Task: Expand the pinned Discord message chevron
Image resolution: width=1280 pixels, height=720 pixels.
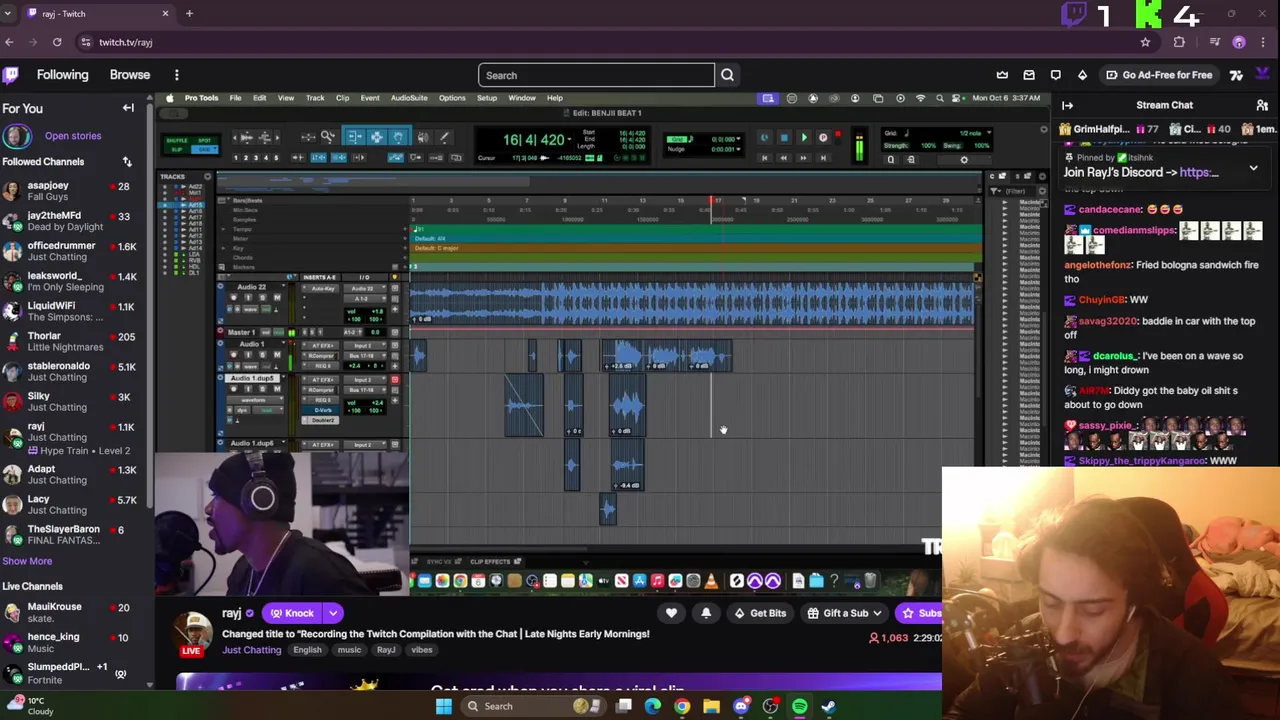Action: point(1253,169)
